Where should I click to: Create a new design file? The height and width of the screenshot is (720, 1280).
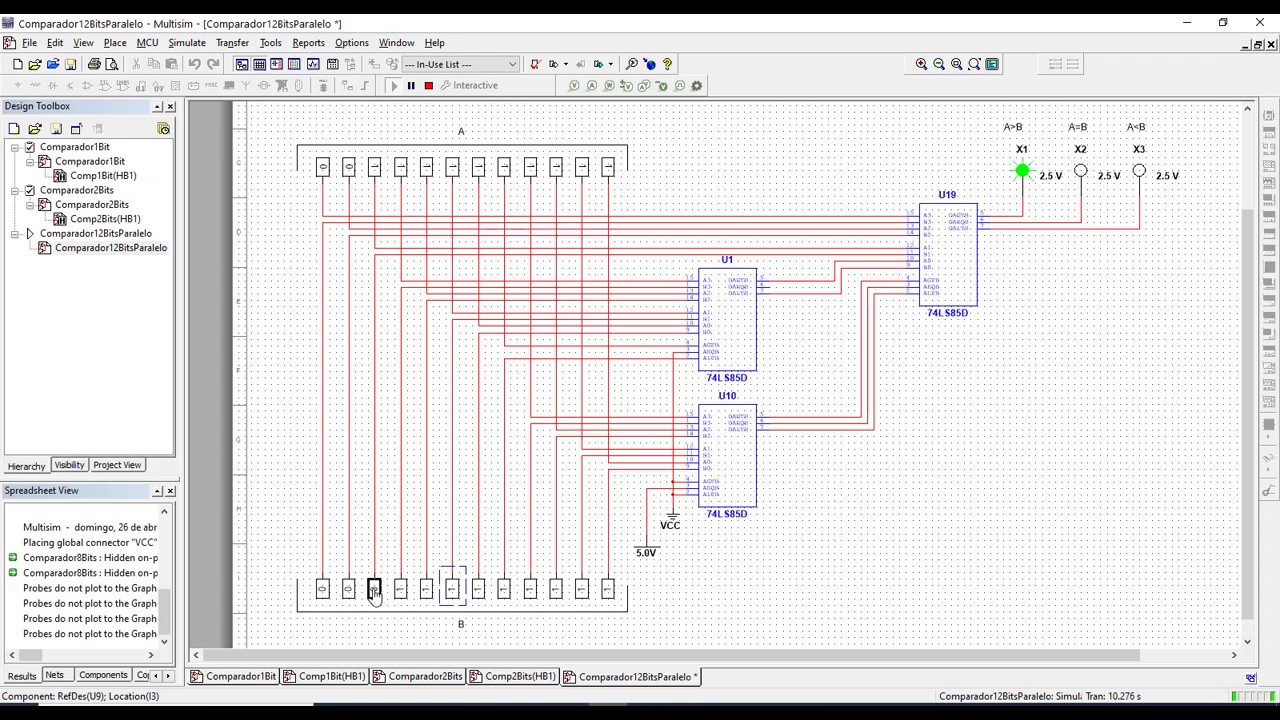click(x=17, y=64)
